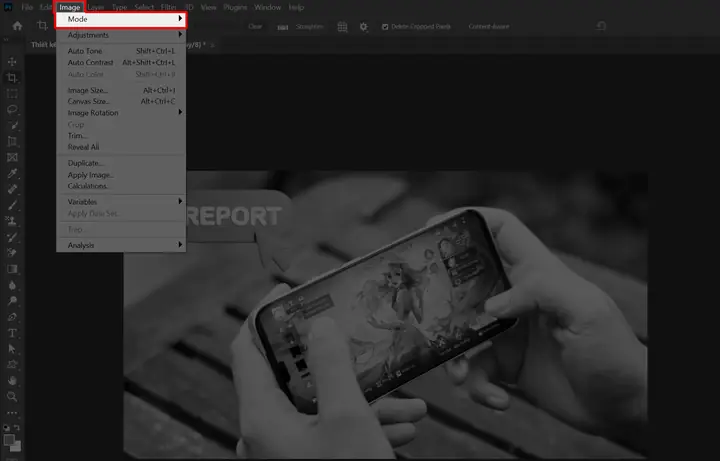Open the Plugins menu
This screenshot has width=720, height=461.
tap(235, 7)
